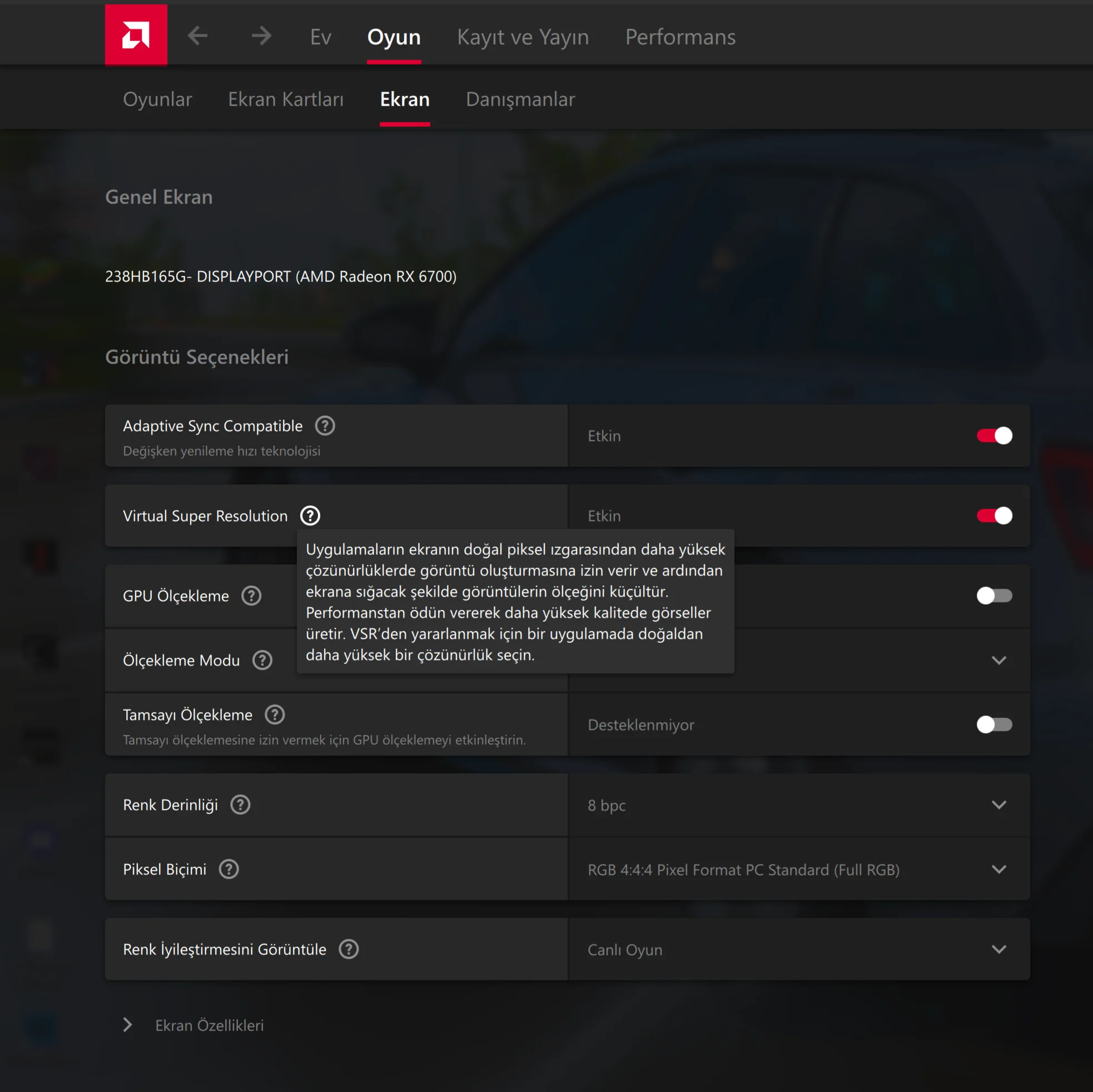This screenshot has height=1092, width=1093.
Task: Open the Ekran Kartları sub-tab
Action: tap(286, 99)
